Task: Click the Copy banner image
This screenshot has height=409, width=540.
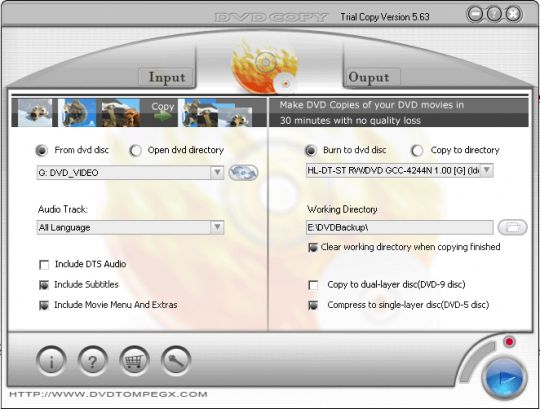Action: [x=139, y=112]
